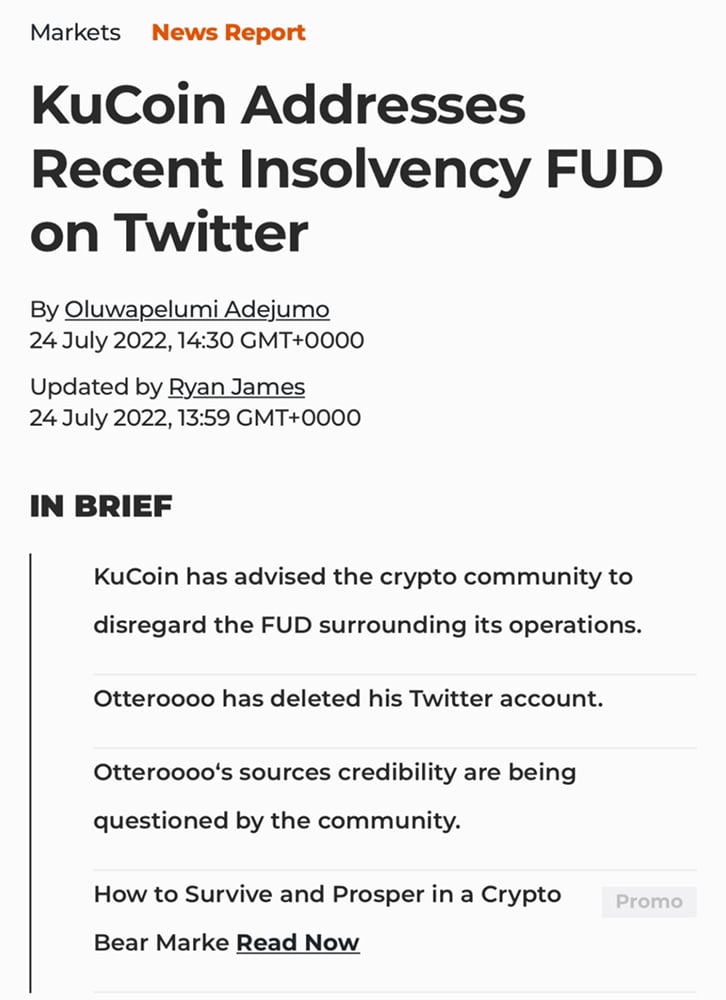Open author Oluwapelumi Adejumo's profile link
The width and height of the screenshot is (726, 1000).
(197, 310)
